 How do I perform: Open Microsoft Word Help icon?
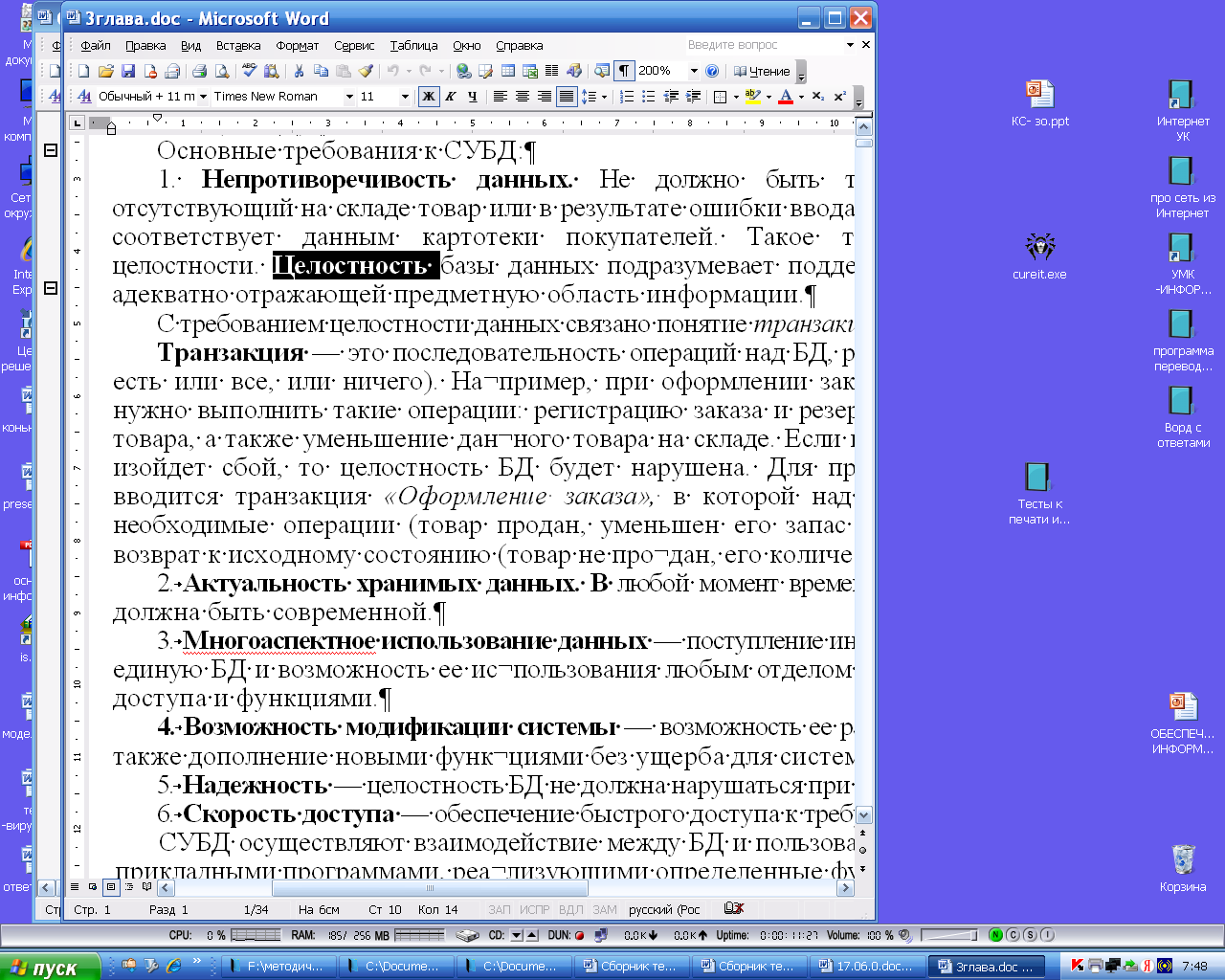coord(712,71)
